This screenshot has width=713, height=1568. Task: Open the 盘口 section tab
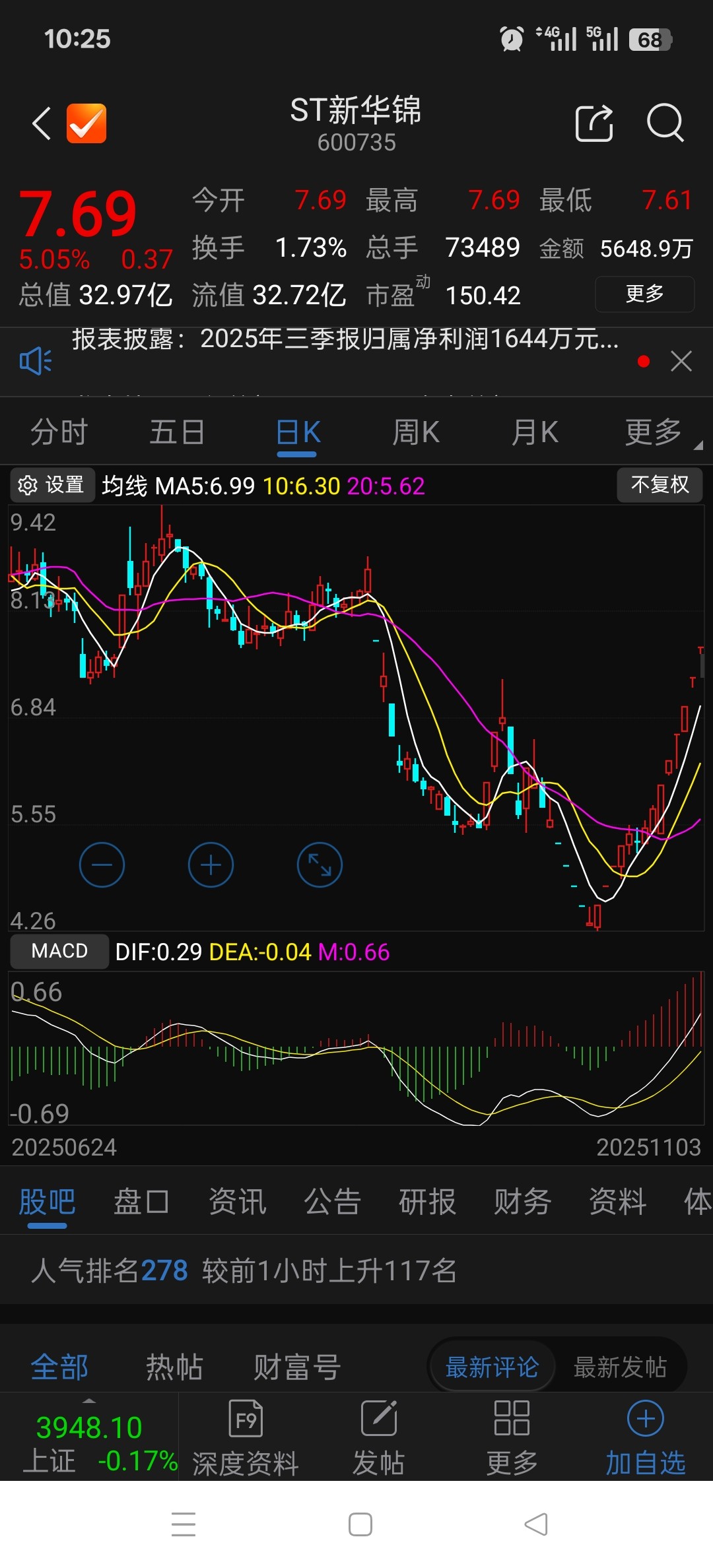[141, 1201]
